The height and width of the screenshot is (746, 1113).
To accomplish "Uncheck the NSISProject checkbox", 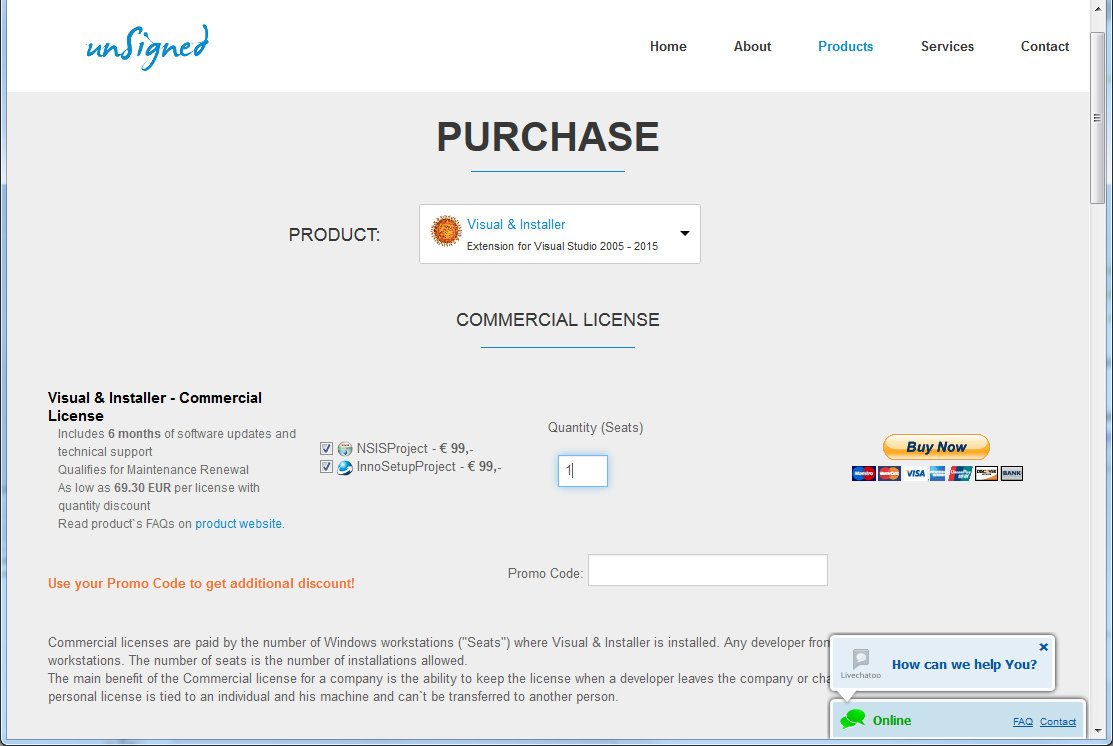I will tap(326, 449).
